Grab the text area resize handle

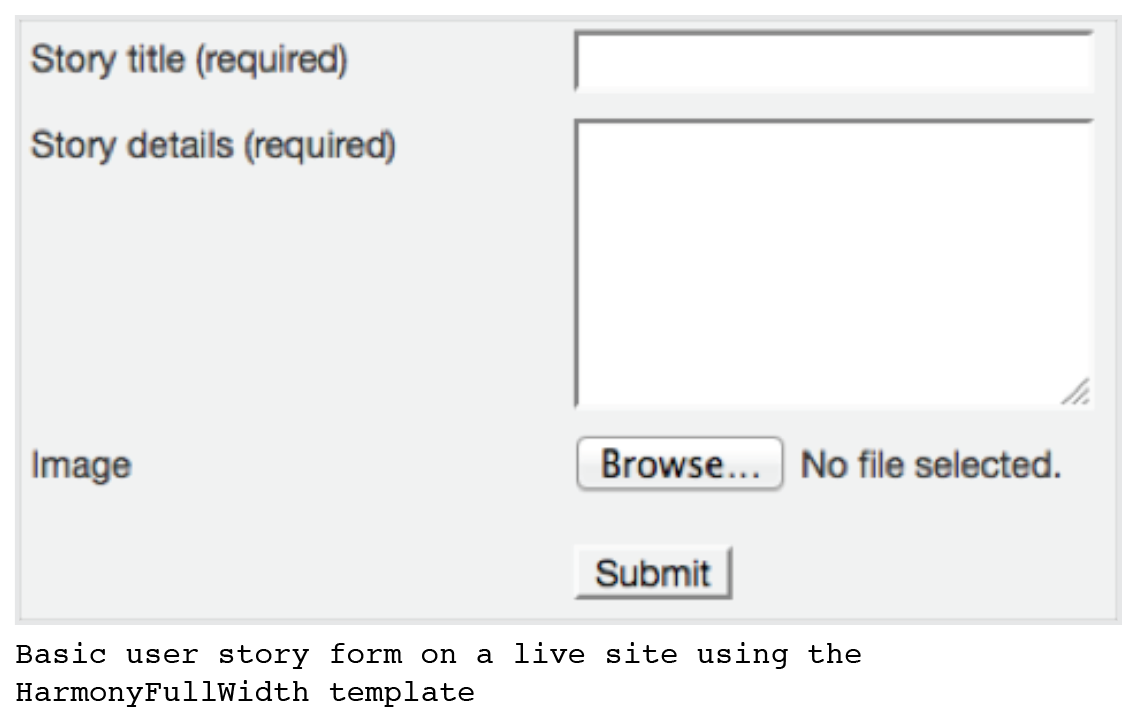(1076, 392)
